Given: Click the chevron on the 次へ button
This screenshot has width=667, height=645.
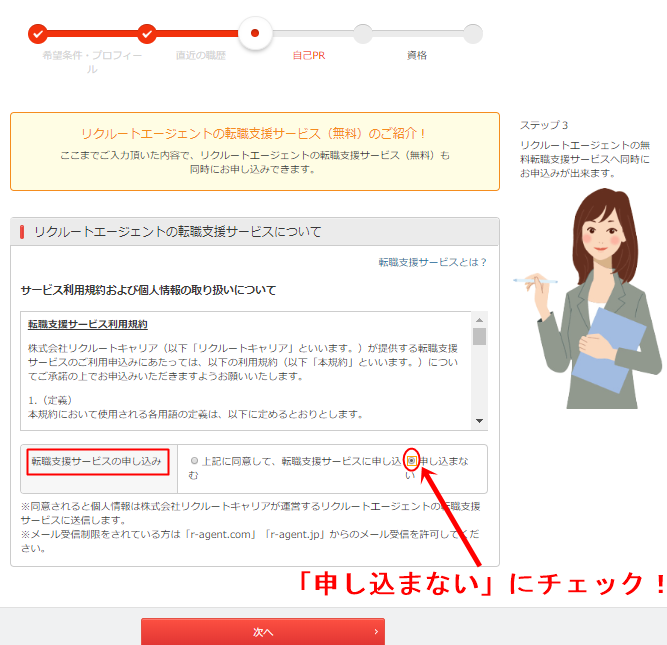Looking at the screenshot, I should pos(376,631).
